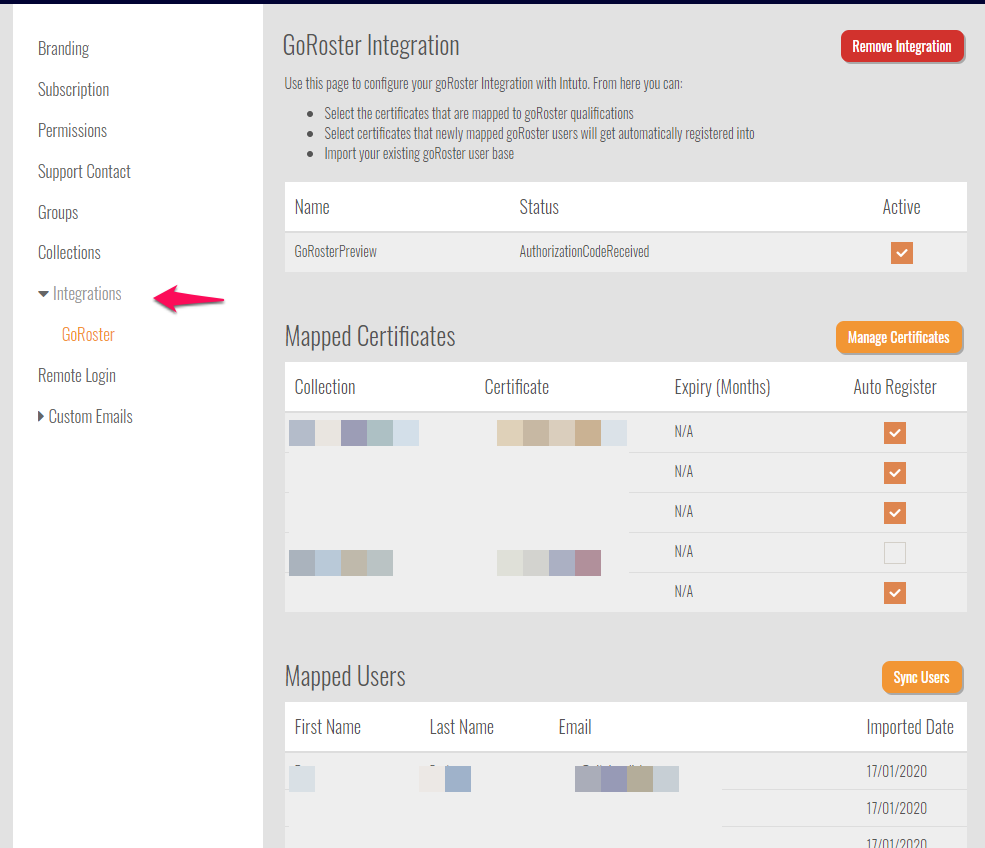Uncheck the last Auto Register checkbox

[895, 593]
